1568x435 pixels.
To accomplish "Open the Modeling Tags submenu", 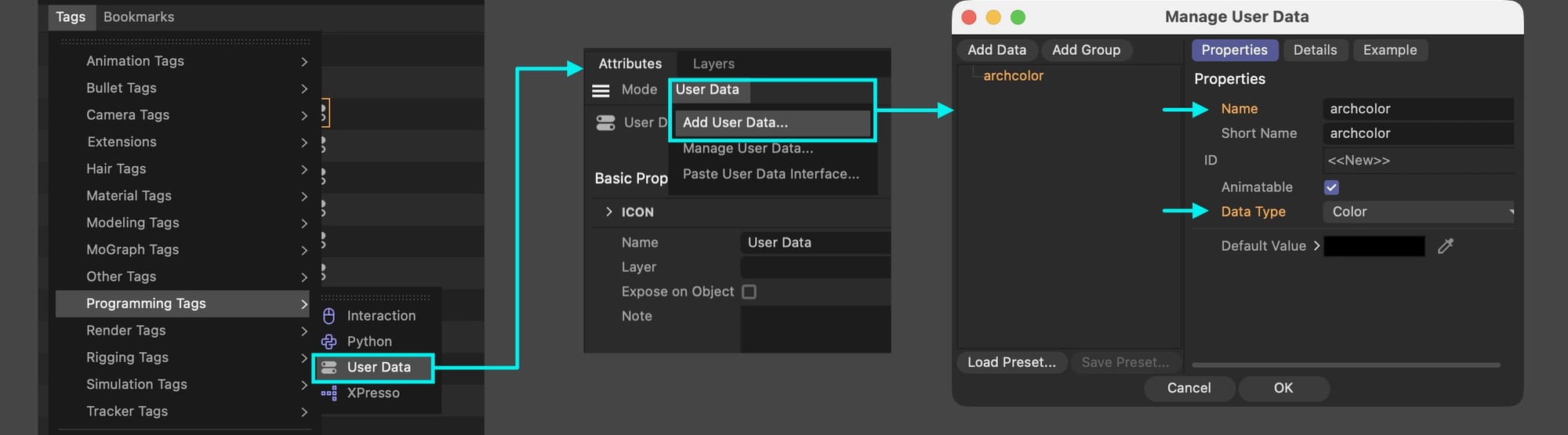I will click(182, 223).
